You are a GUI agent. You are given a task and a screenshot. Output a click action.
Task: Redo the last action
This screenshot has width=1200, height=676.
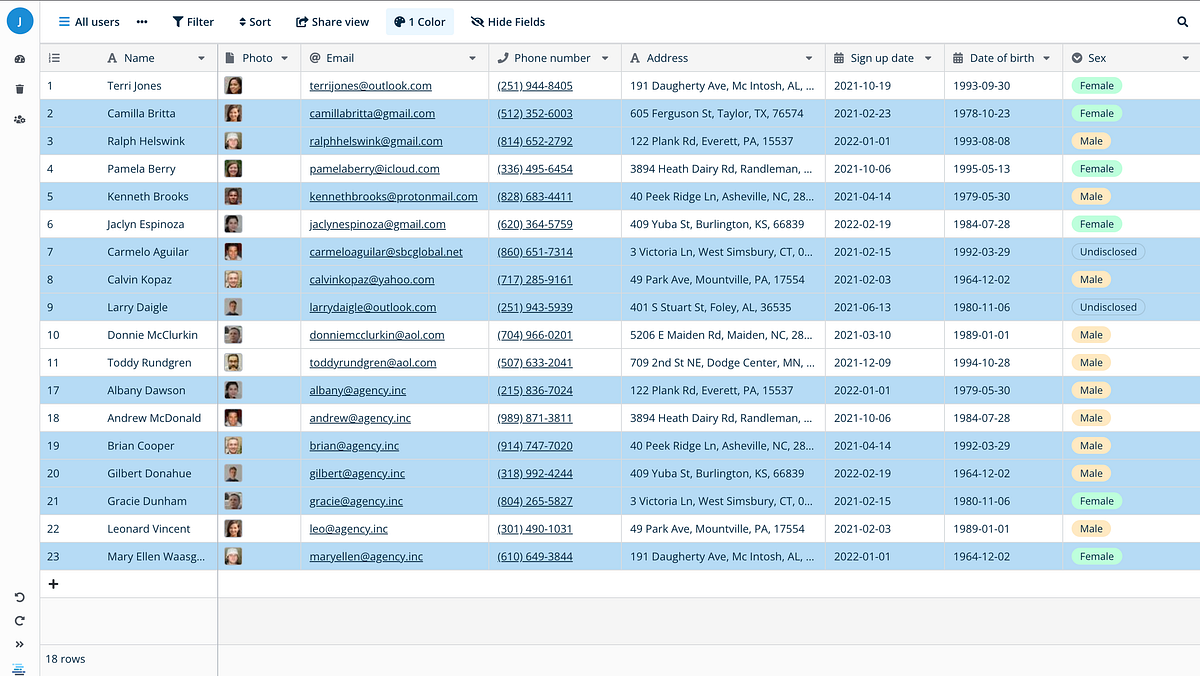point(18,620)
